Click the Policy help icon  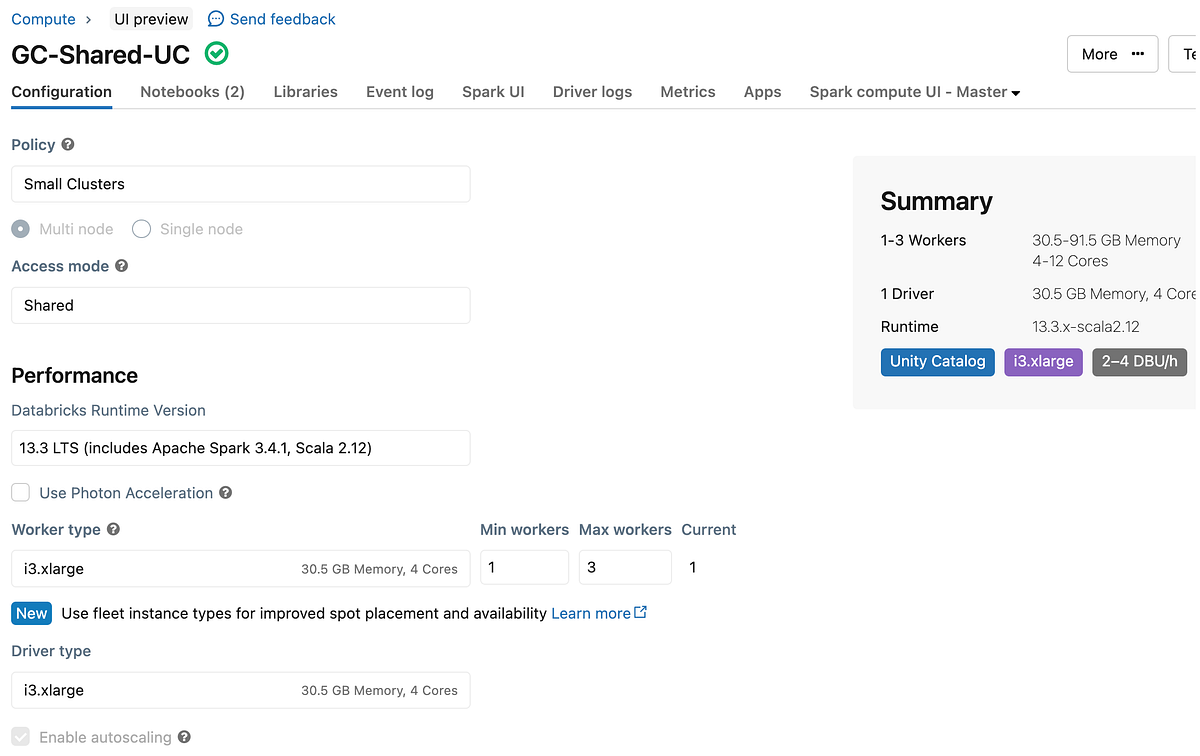(x=66, y=144)
